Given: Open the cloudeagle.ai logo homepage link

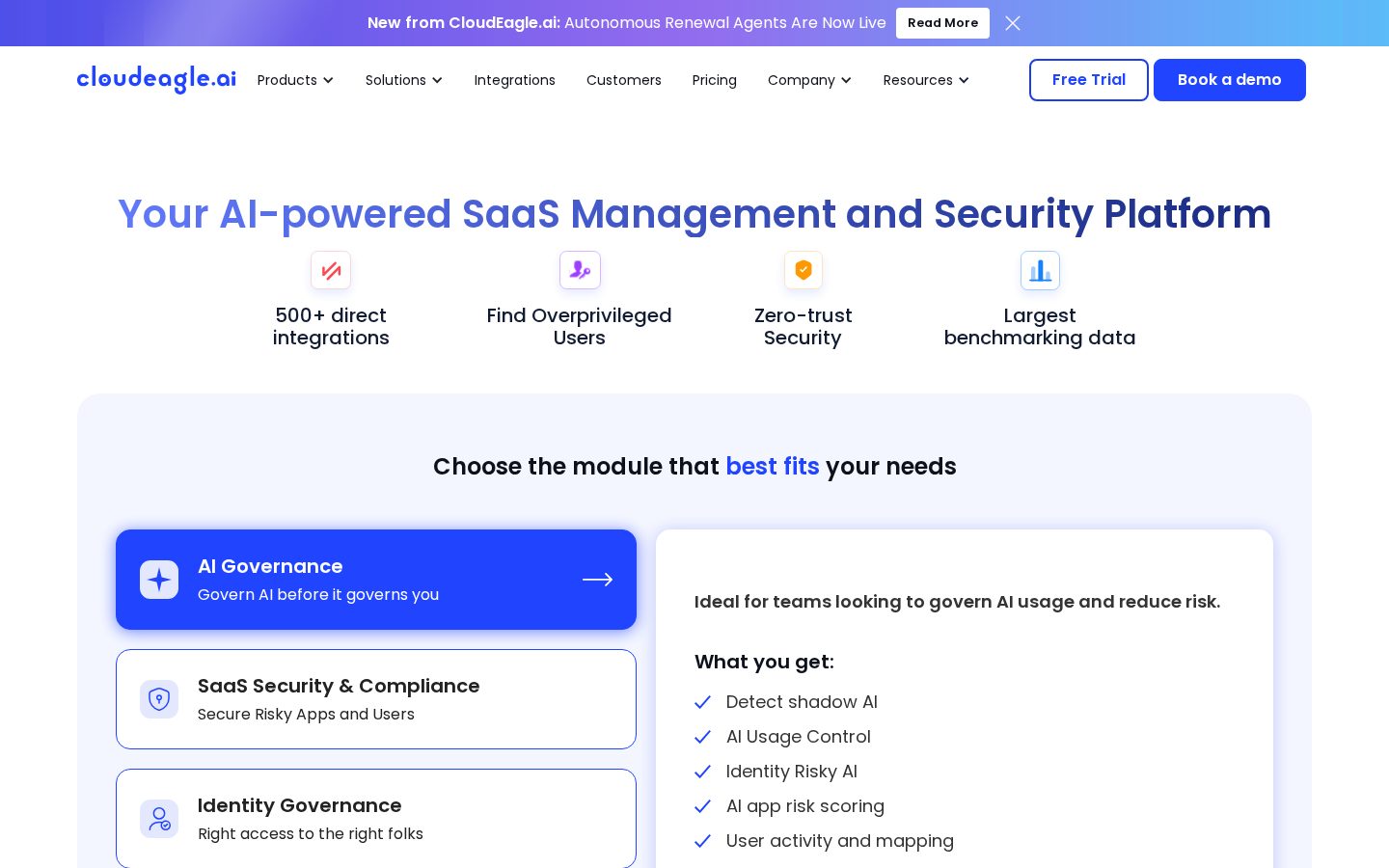Looking at the screenshot, I should pos(156,79).
